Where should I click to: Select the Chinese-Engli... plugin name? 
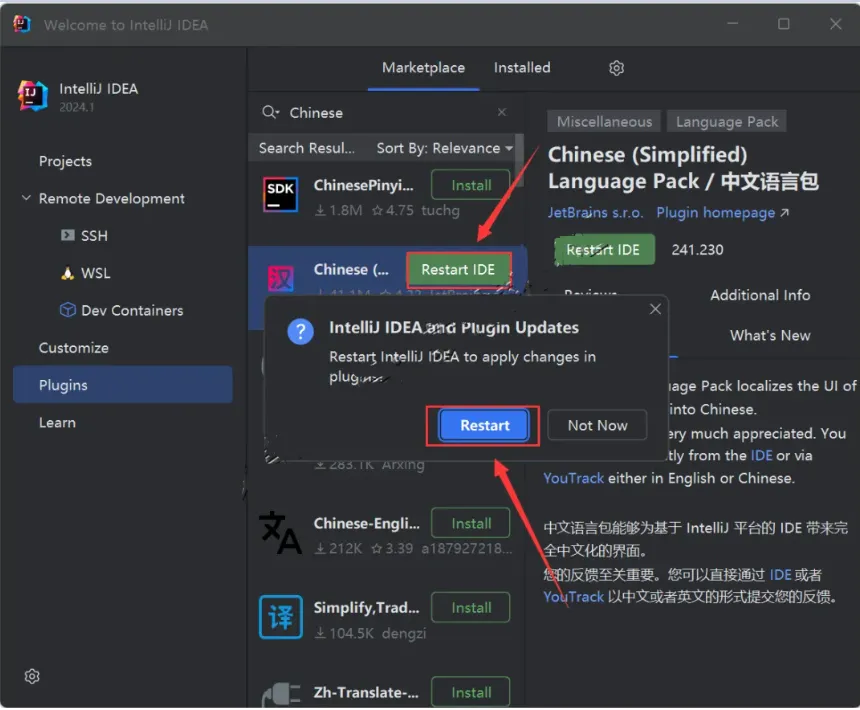click(366, 524)
